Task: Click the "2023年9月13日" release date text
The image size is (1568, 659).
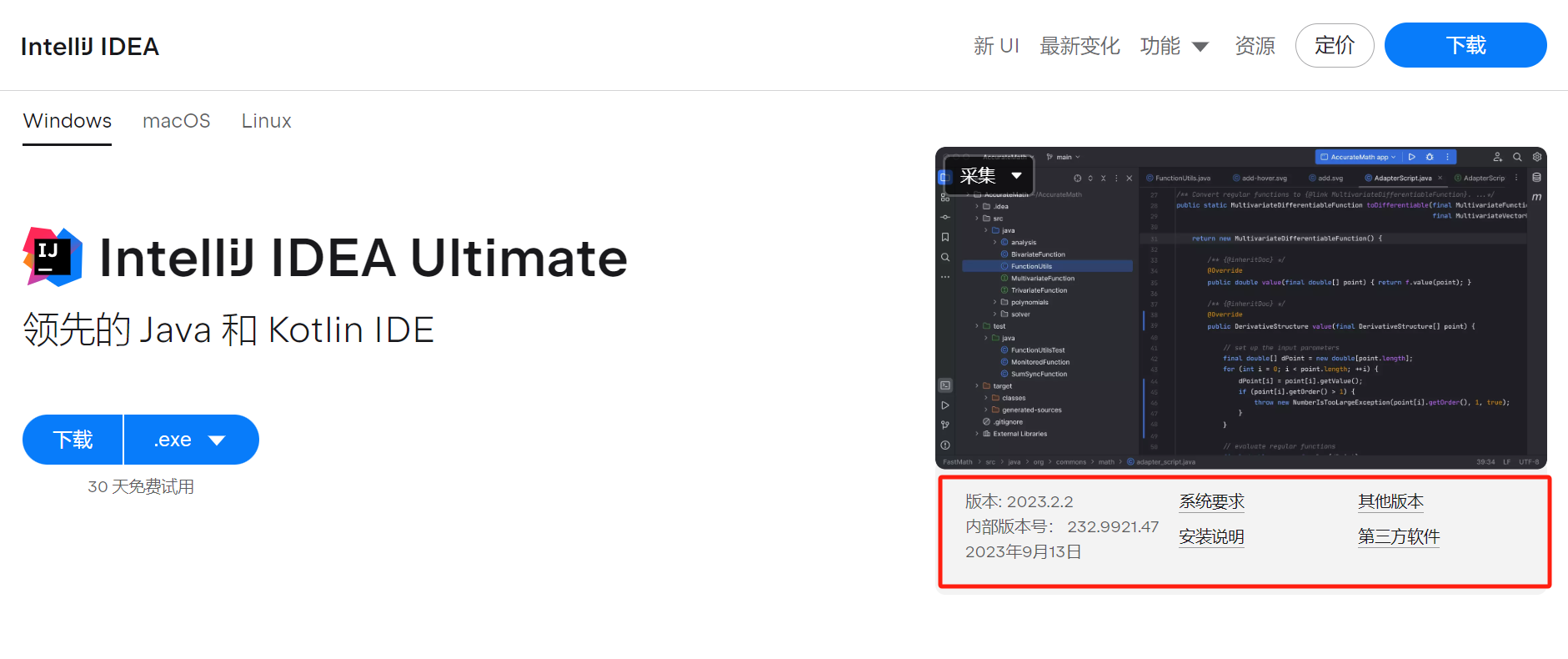Action: [x=1024, y=551]
